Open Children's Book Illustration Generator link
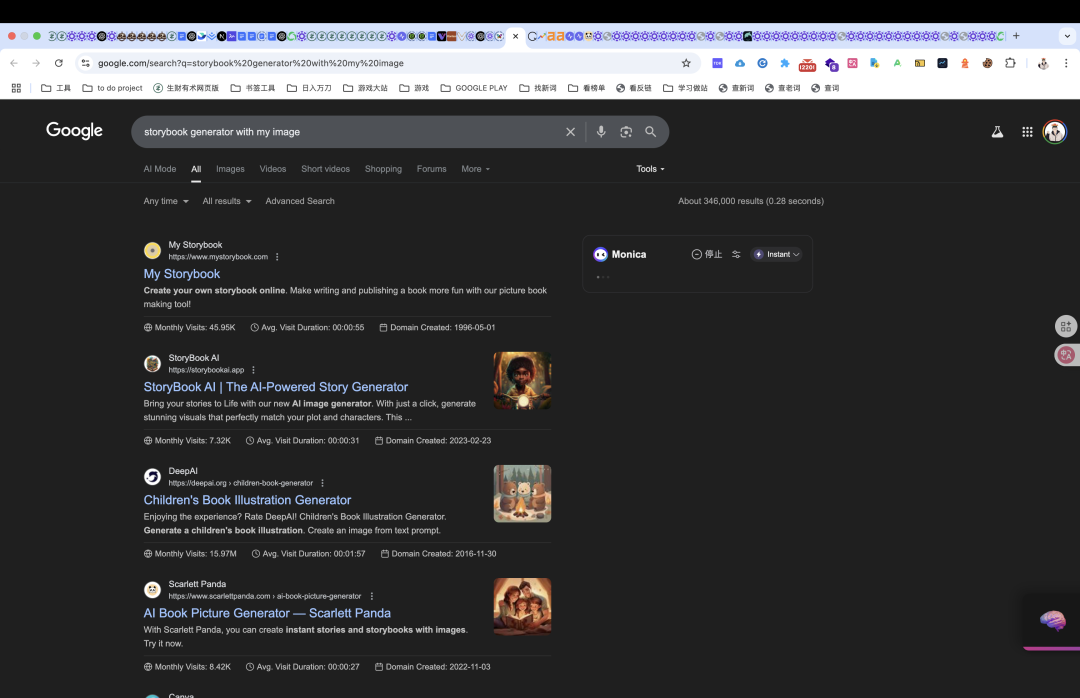The width and height of the screenshot is (1080, 698). click(x=247, y=500)
